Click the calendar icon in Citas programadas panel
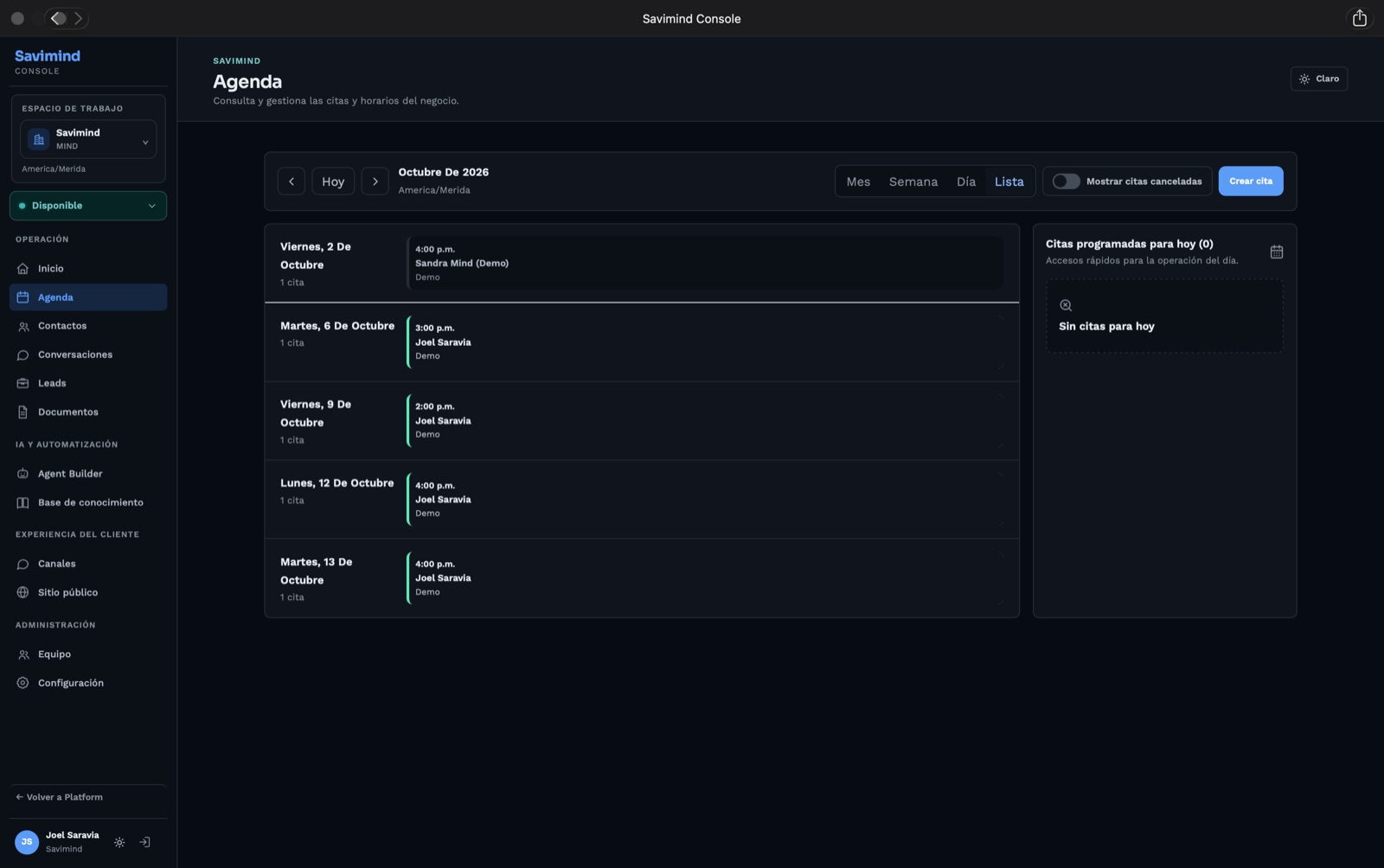1384x868 pixels. pos(1277,252)
